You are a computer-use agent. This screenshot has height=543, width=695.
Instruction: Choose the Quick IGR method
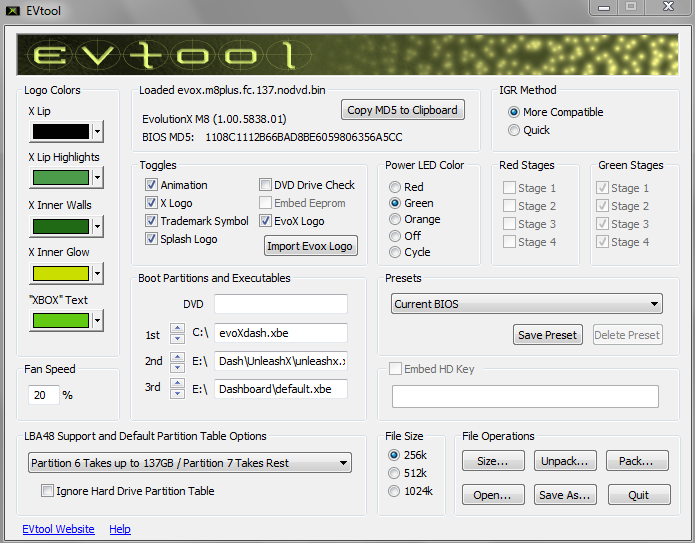pos(514,130)
